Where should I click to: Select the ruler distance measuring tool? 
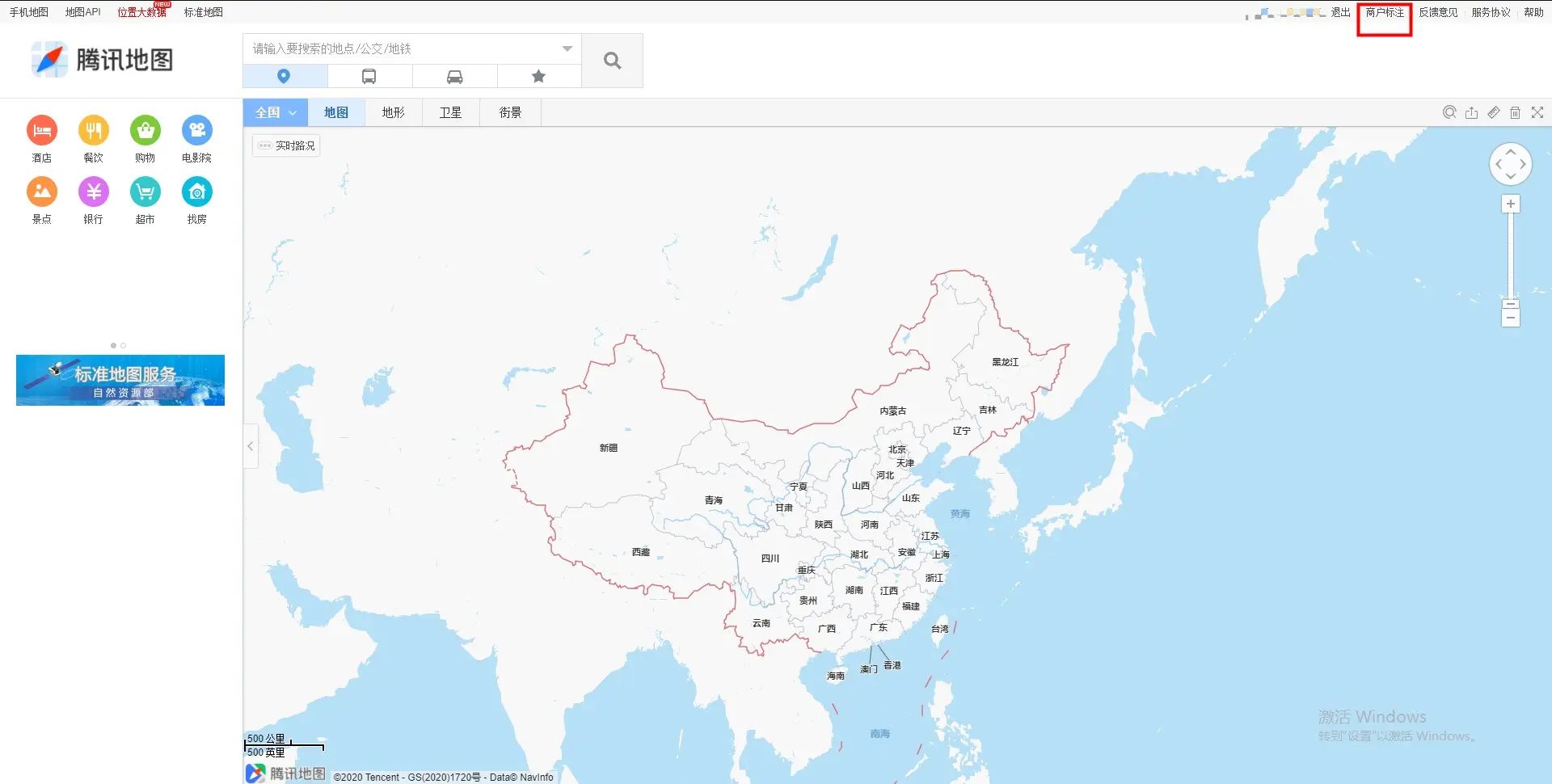coord(1494,113)
